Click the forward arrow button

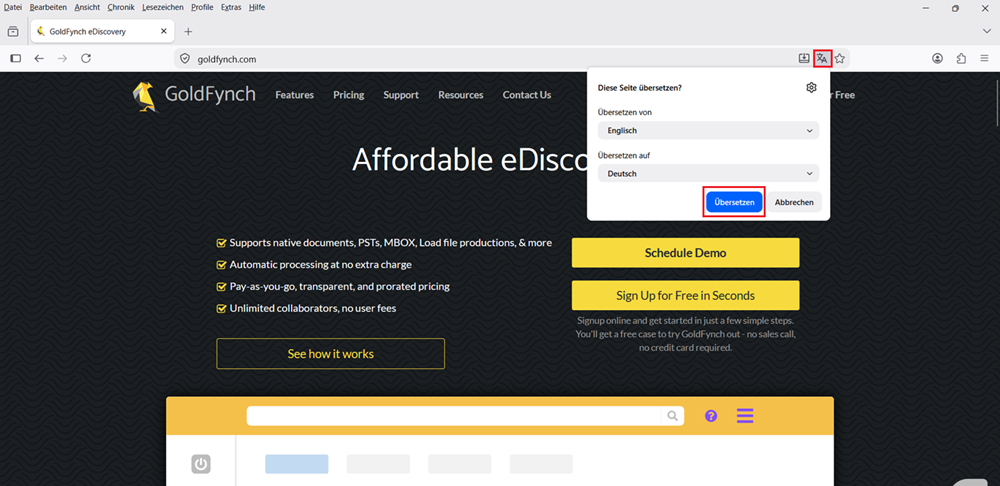[62, 59]
